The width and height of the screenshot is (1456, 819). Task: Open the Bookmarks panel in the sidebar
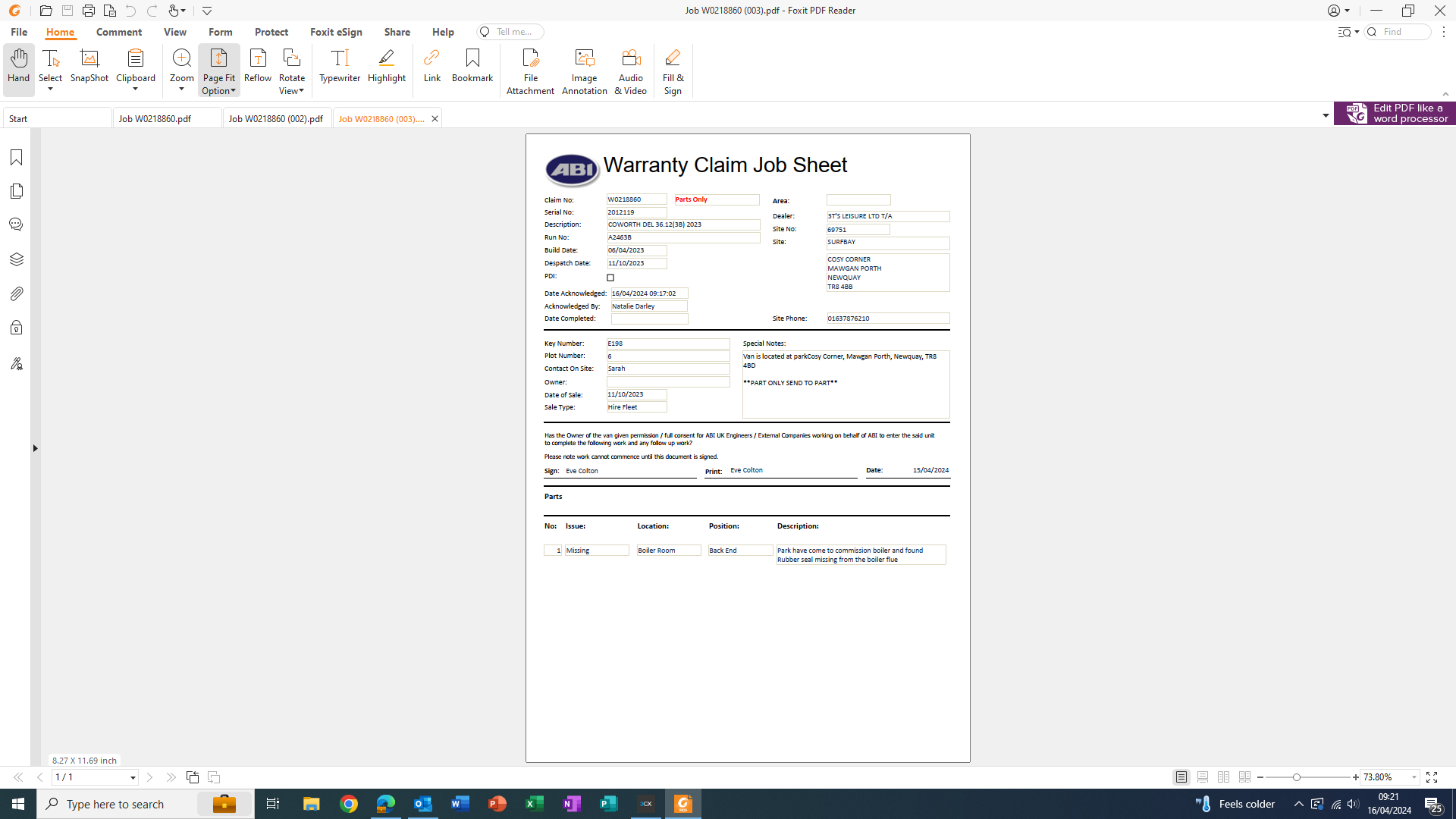16,157
